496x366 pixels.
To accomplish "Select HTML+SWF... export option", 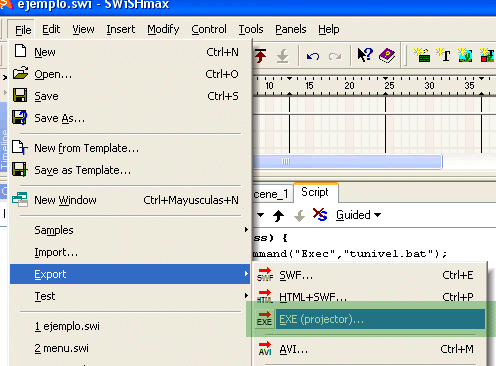I will (x=370, y=297).
